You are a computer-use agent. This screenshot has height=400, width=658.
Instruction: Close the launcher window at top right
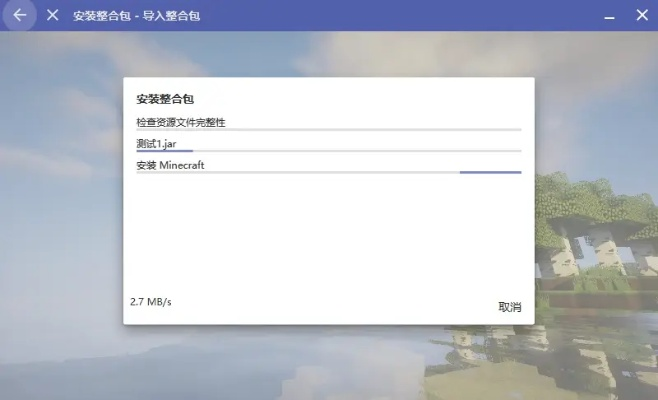tap(642, 15)
